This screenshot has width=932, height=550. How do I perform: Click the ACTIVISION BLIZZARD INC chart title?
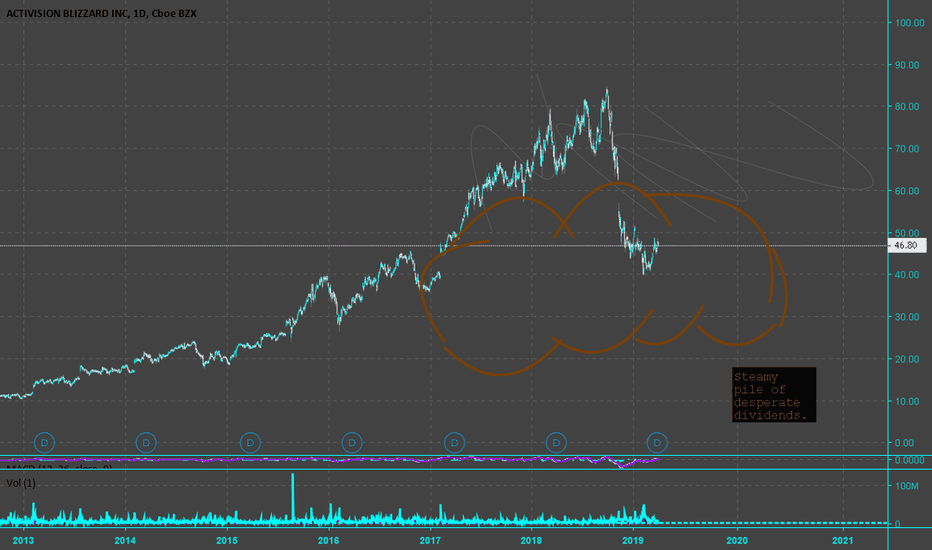pos(101,13)
